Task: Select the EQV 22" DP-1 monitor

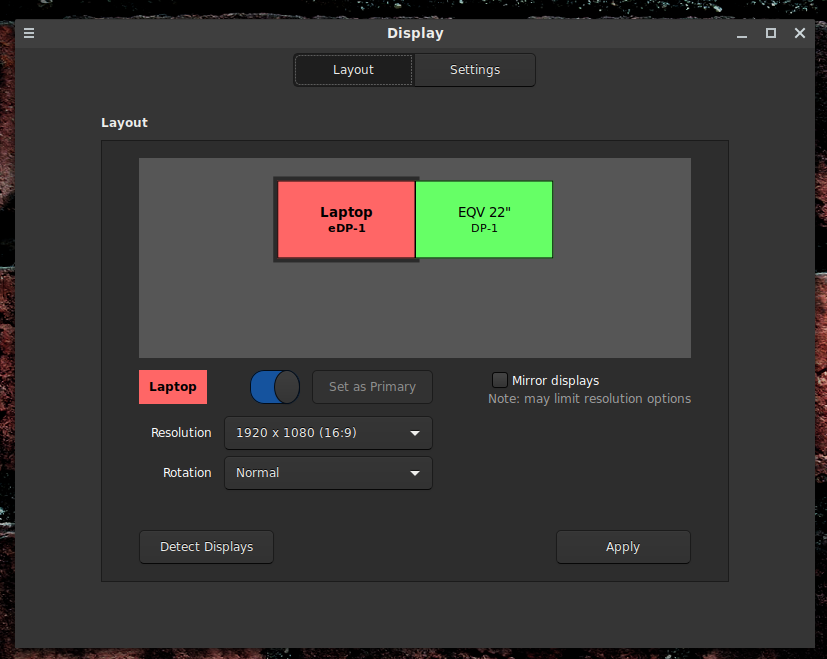Action: pos(484,219)
